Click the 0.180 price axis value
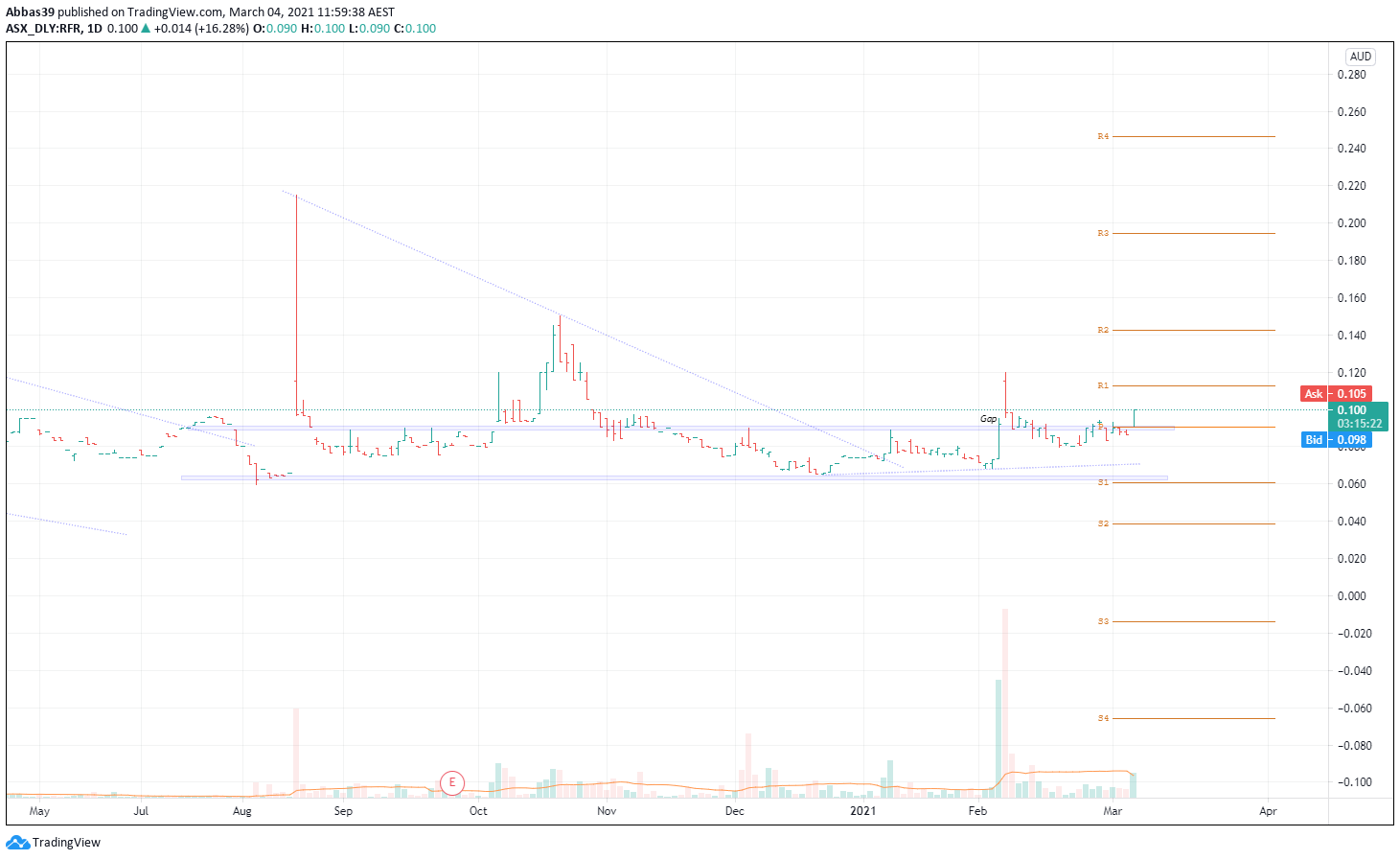1400x860 pixels. 1352,261
